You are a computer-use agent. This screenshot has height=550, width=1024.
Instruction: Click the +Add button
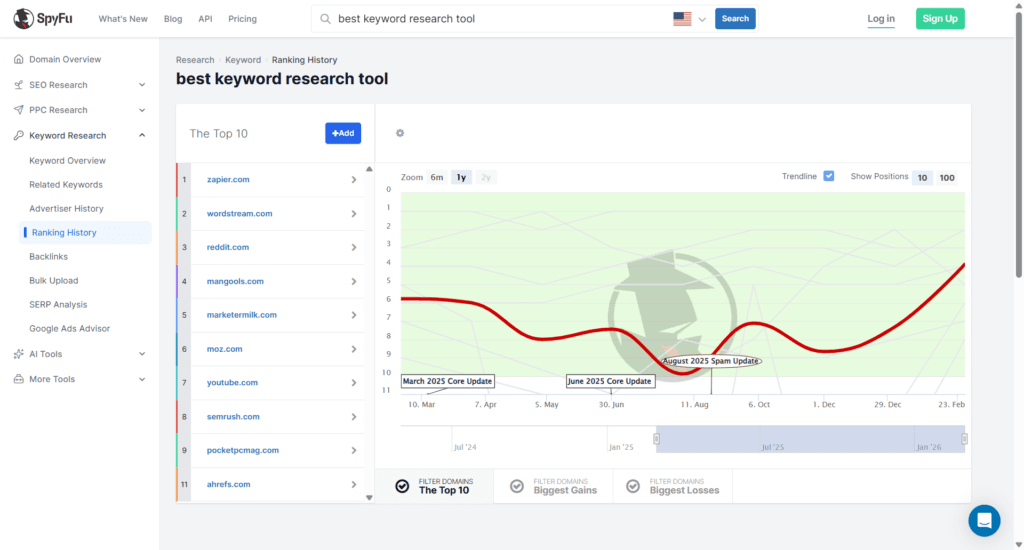(343, 133)
